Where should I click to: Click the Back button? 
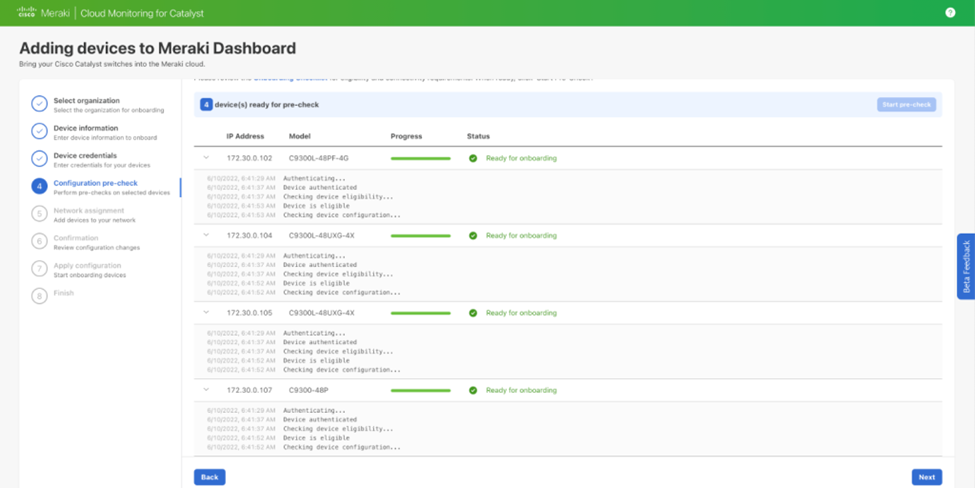210,477
